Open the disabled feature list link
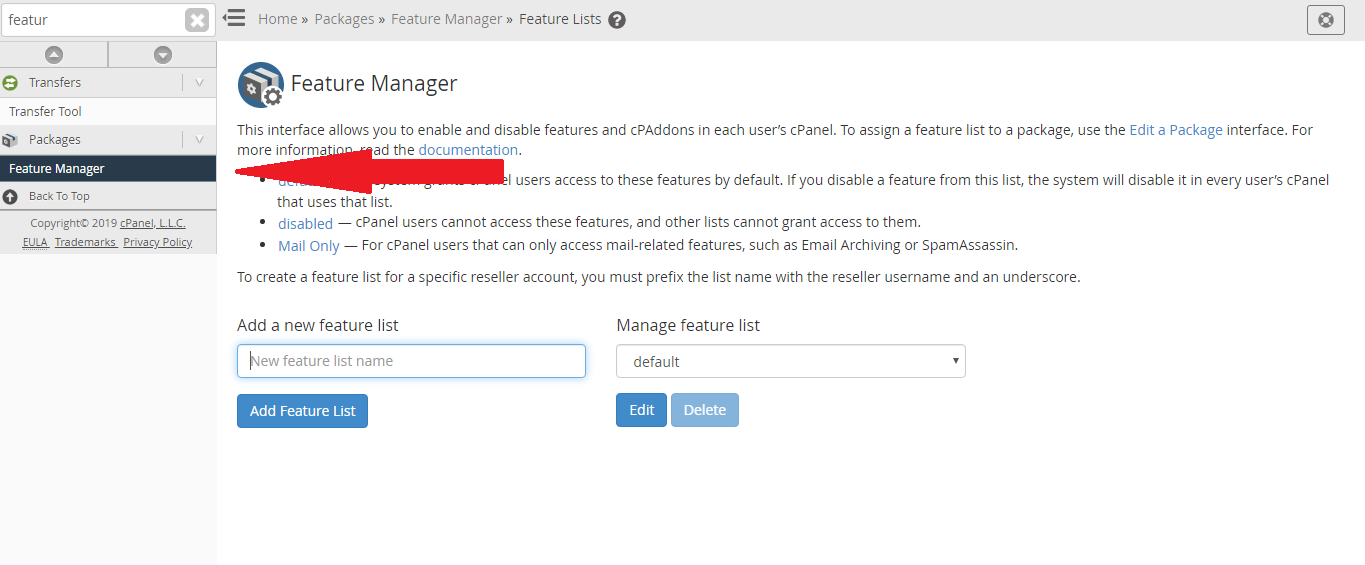Viewport: 1365px width, 565px height. [x=305, y=223]
